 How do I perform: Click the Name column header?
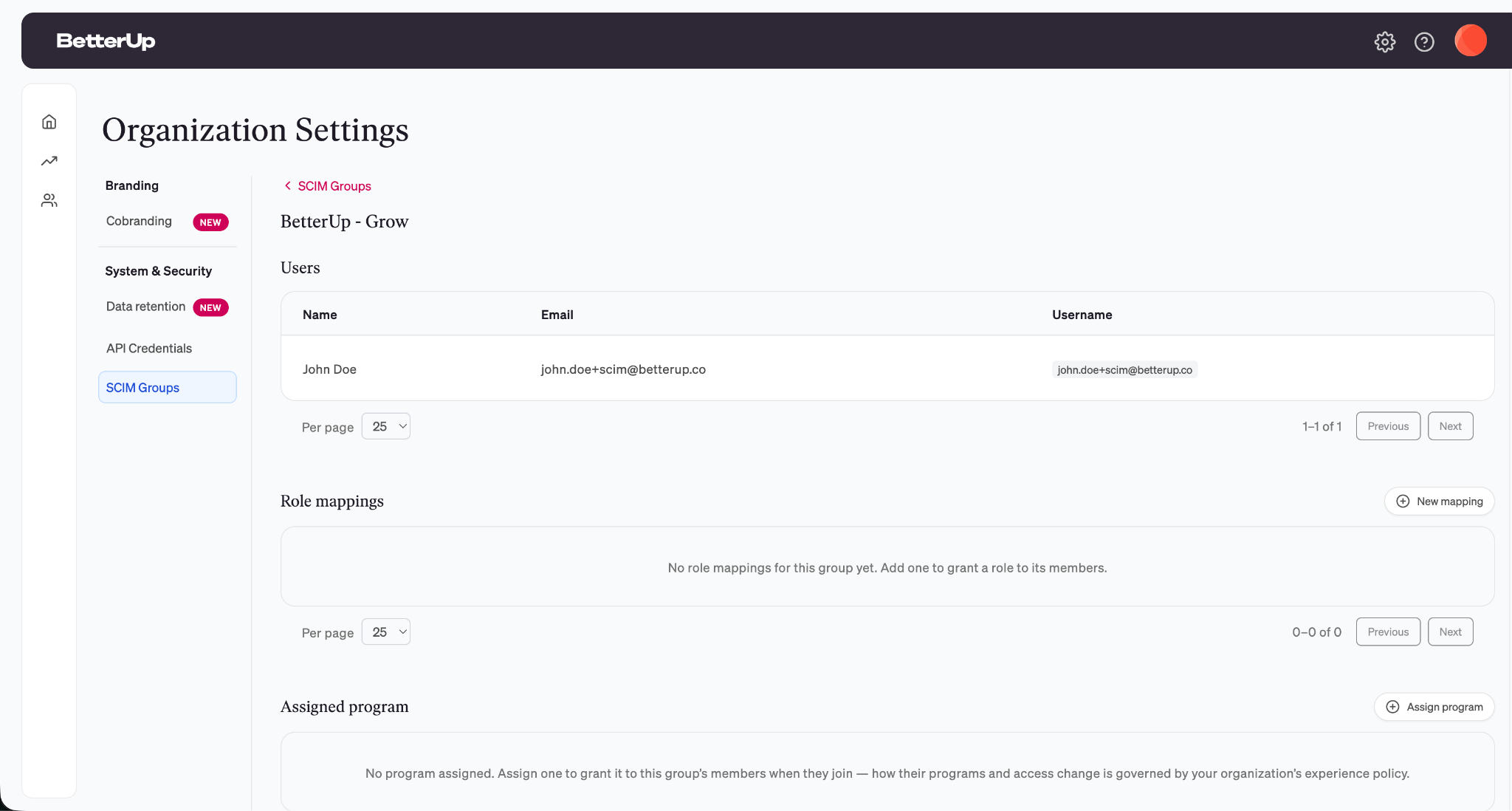(x=320, y=315)
